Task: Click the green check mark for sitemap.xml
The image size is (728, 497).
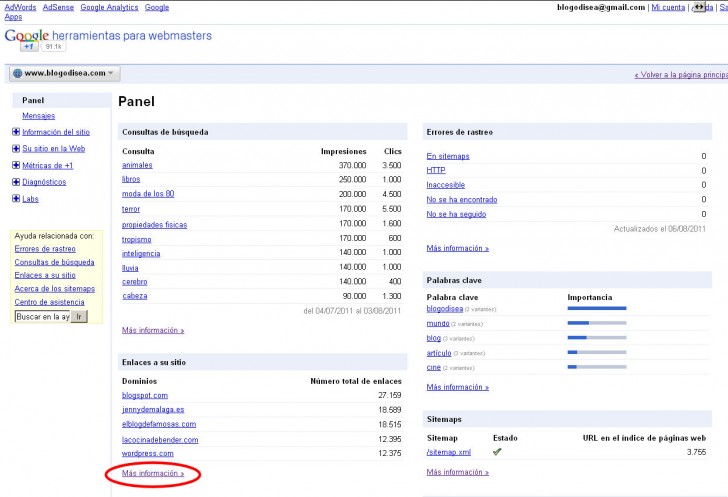Action: click(497, 452)
